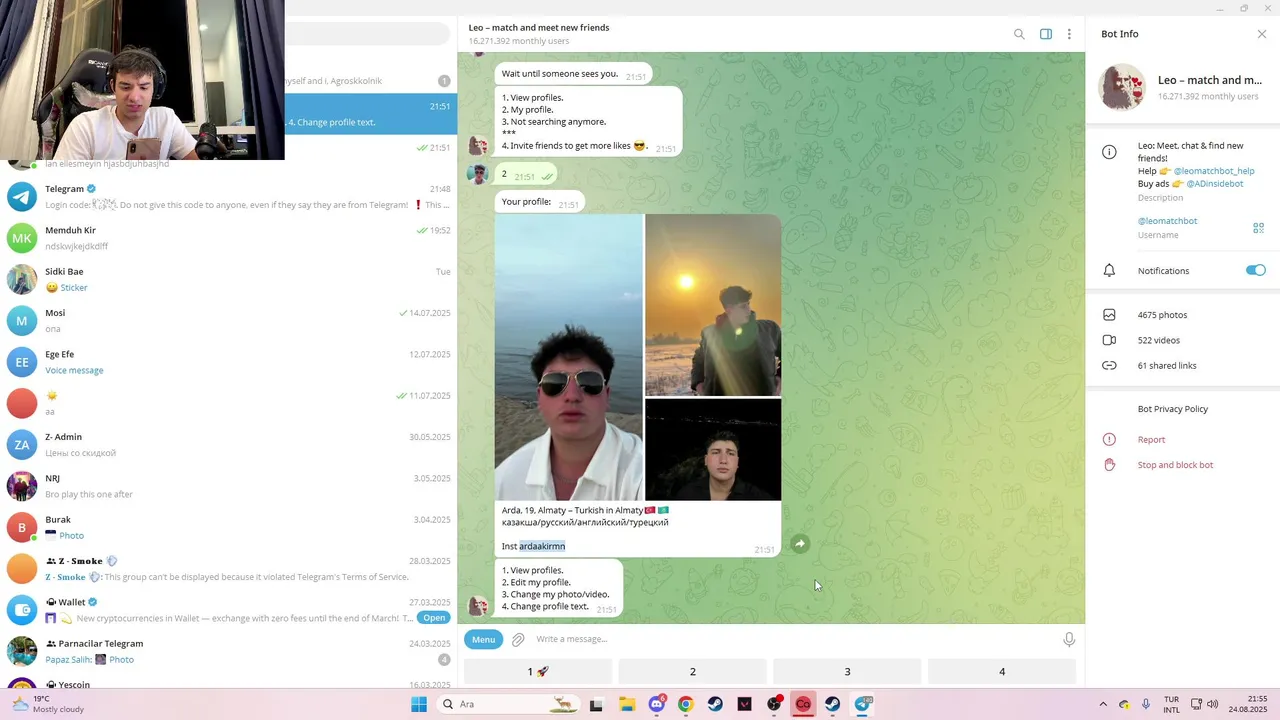Open the Bot Privacy Policy
The image size is (1280, 720).
point(1173,409)
